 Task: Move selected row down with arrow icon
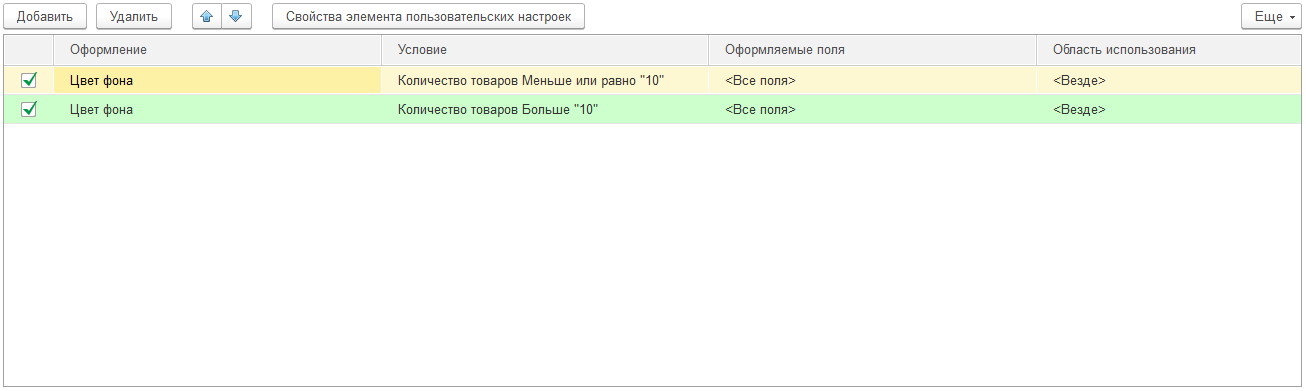[236, 17]
